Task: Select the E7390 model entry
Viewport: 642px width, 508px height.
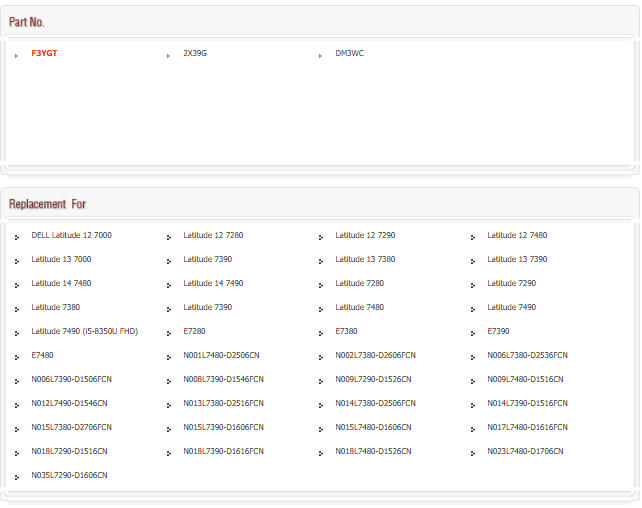Action: pos(498,332)
